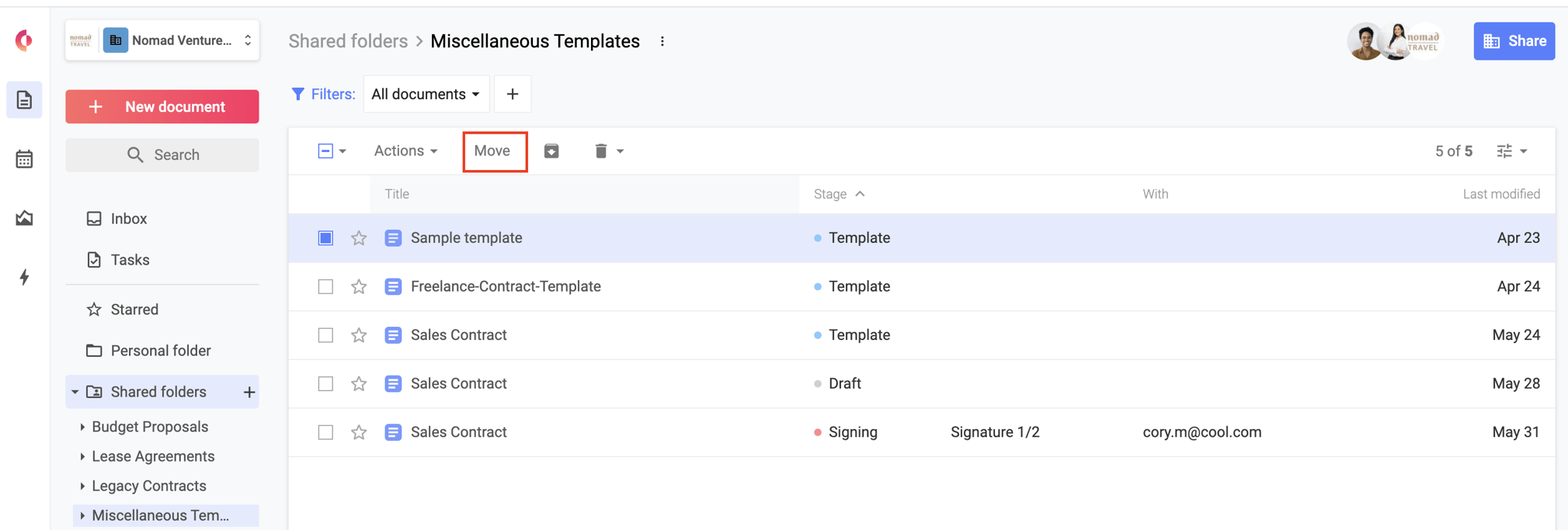The width and height of the screenshot is (1568, 530).
Task: Star the Sample template document
Action: pyautogui.click(x=359, y=238)
